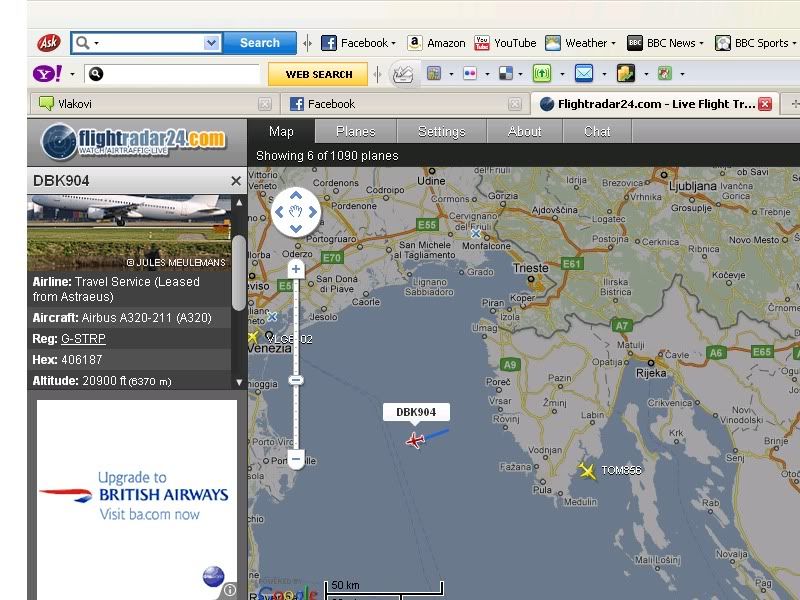800x600 pixels.
Task: Close the DBK904 info panel
Action: pyautogui.click(x=236, y=181)
